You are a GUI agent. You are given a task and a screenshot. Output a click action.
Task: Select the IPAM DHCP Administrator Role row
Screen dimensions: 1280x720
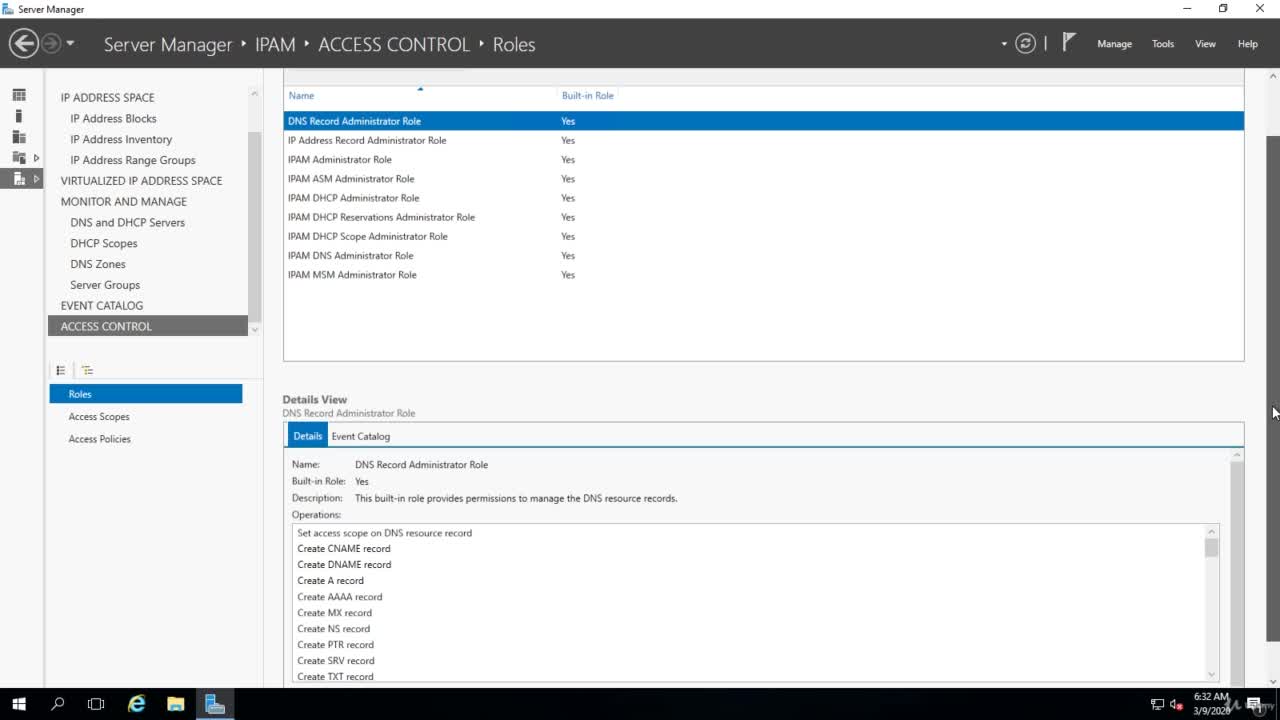click(764, 198)
